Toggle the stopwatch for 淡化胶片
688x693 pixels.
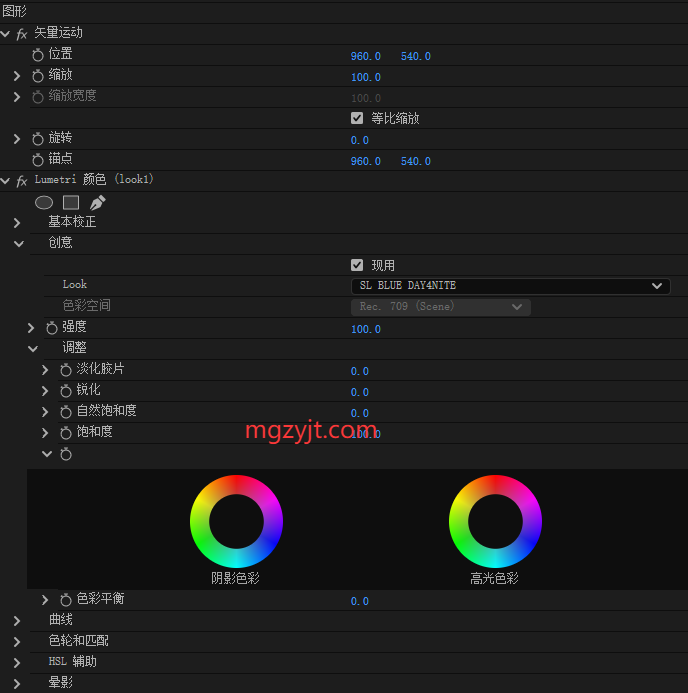coord(66,370)
